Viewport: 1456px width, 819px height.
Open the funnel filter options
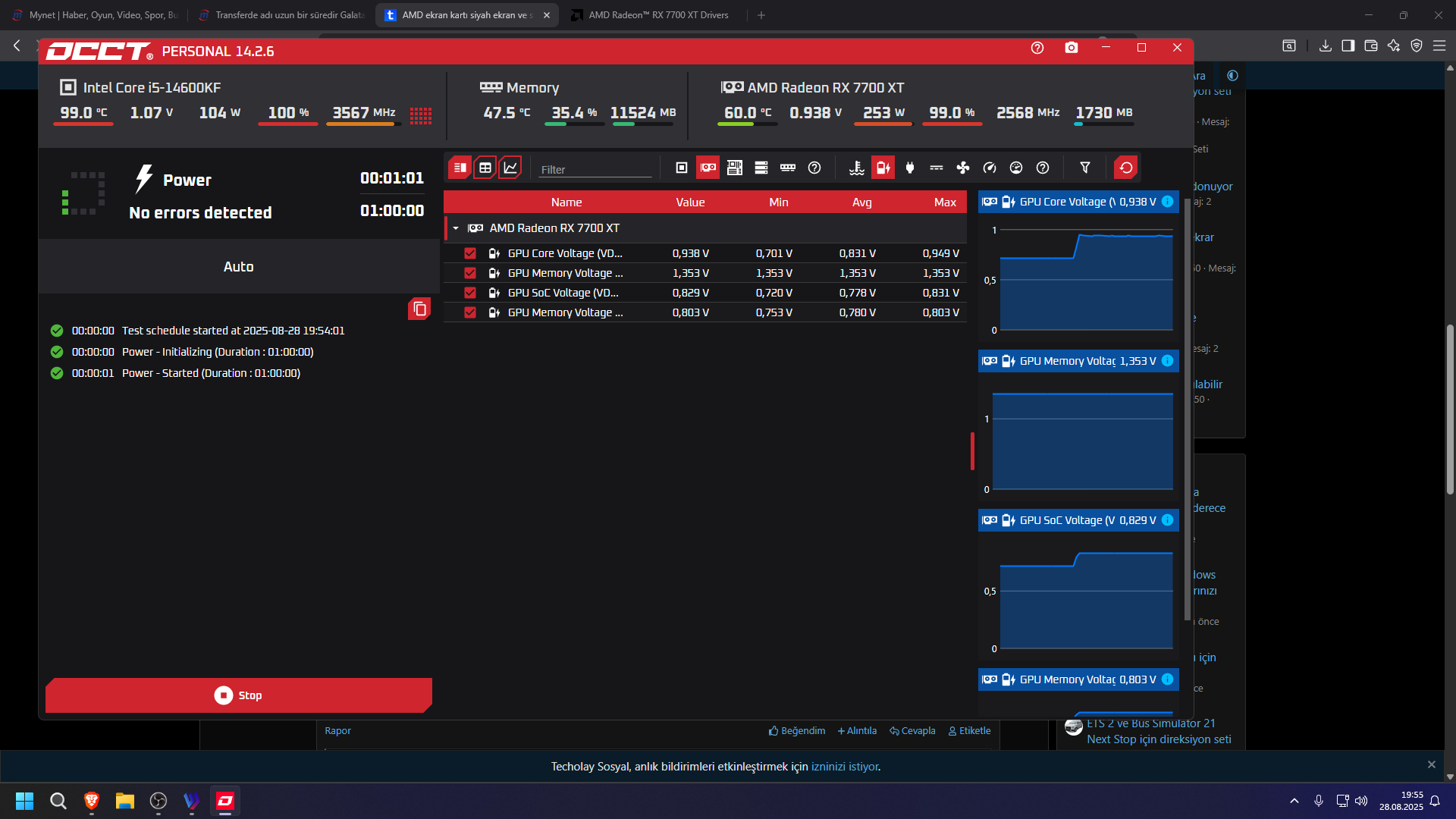[x=1085, y=168]
